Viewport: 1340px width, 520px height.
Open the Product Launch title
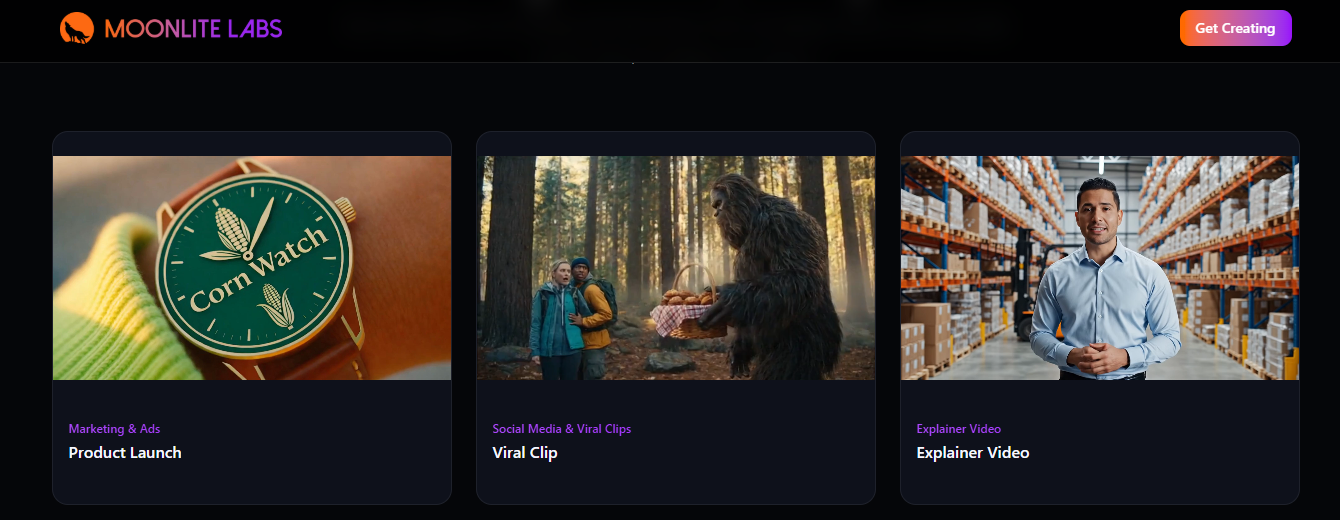(125, 453)
